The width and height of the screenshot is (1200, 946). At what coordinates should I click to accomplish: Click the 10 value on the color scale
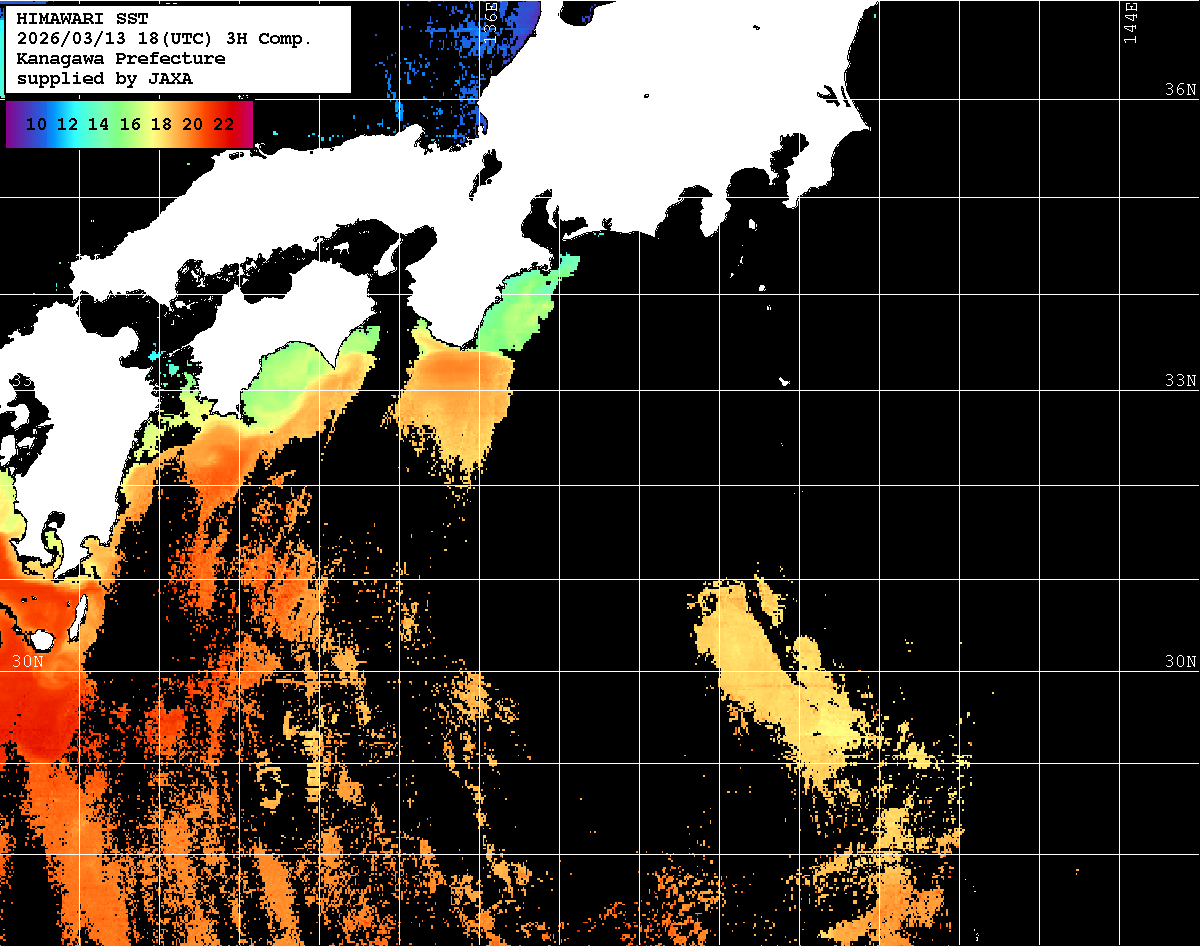click(37, 125)
